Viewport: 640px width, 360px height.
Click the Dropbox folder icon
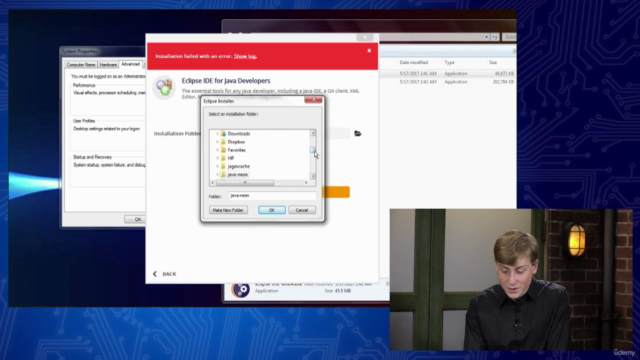tap(223, 142)
